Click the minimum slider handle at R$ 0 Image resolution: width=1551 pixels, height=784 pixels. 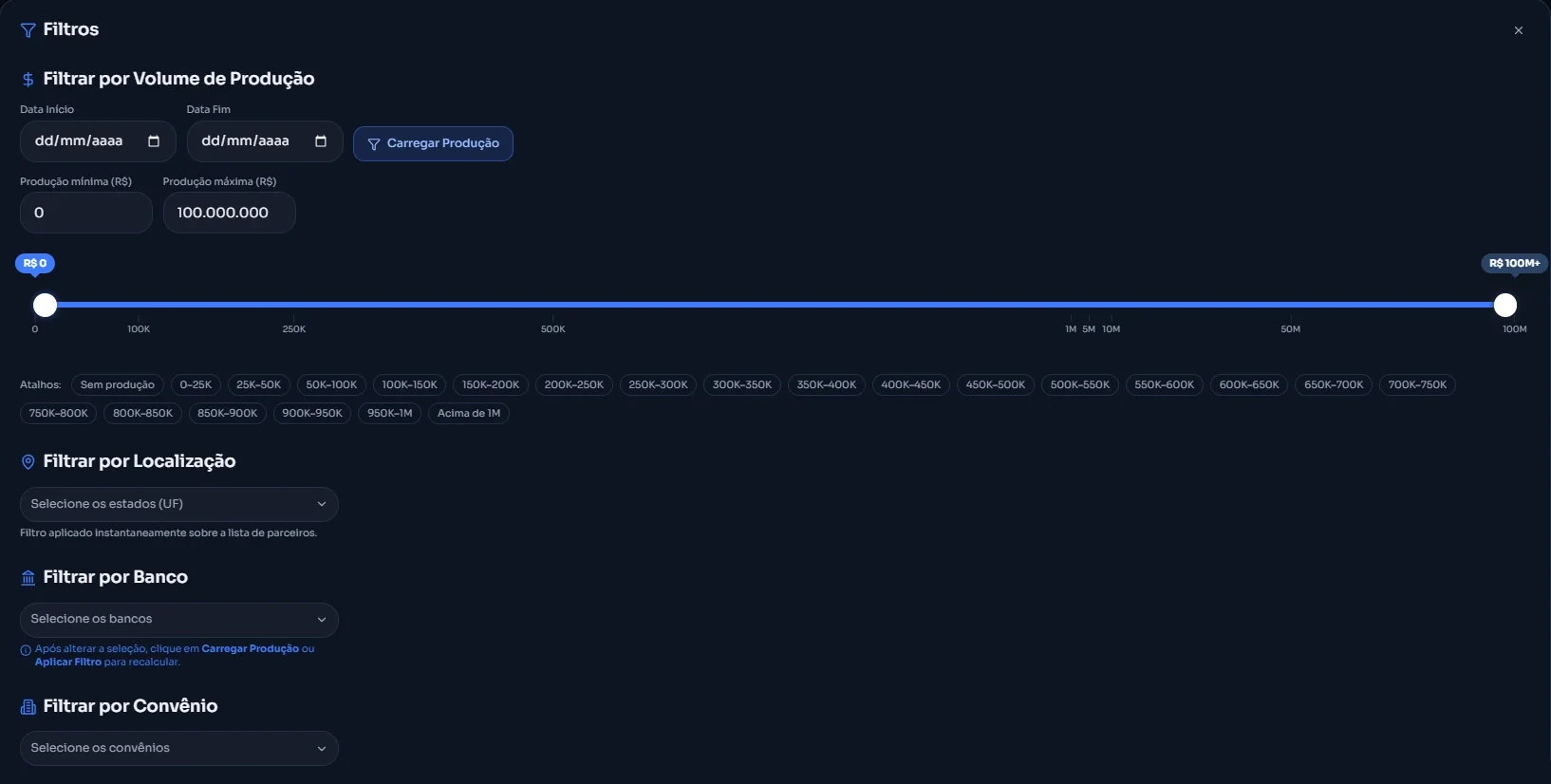tap(45, 305)
